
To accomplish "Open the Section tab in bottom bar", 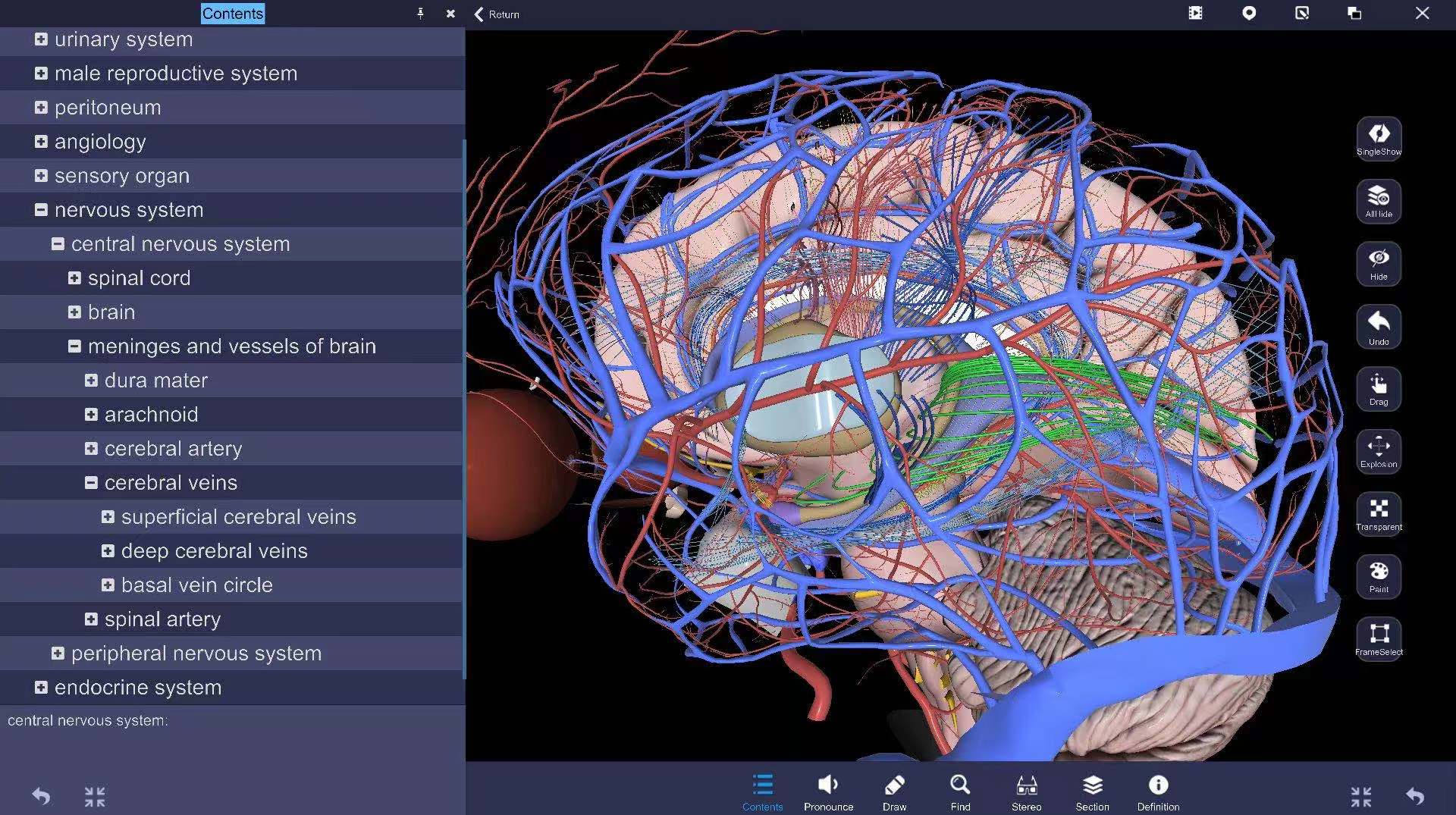I will click(x=1092, y=792).
